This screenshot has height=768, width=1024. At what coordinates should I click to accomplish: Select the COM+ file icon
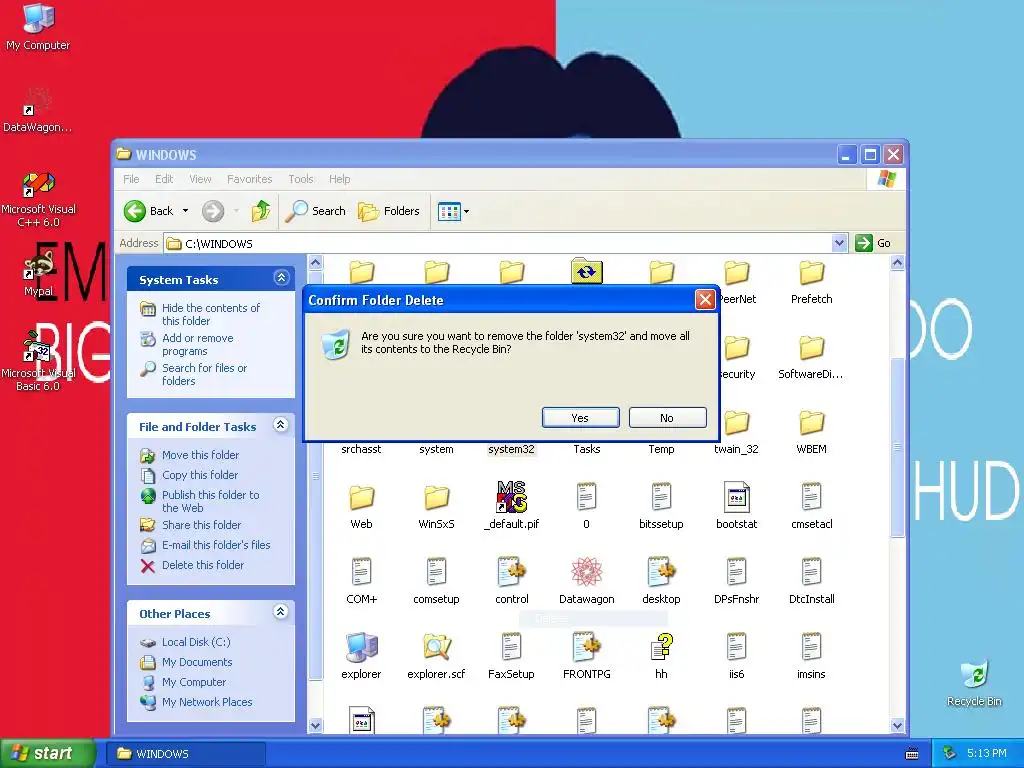(x=361, y=572)
